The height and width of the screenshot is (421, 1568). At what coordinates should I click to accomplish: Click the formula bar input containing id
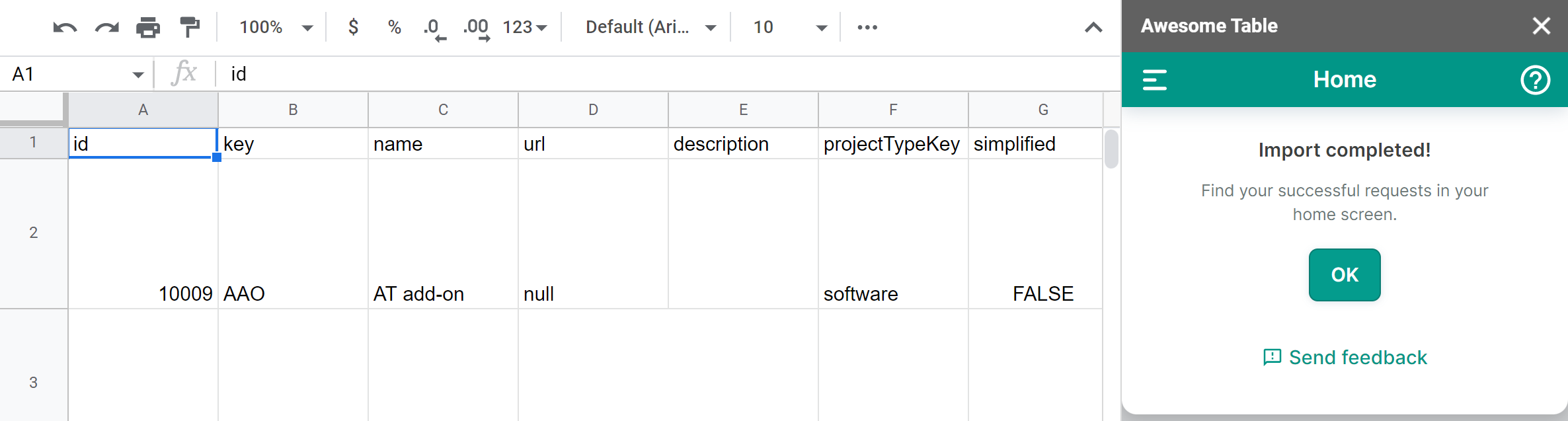[661, 74]
